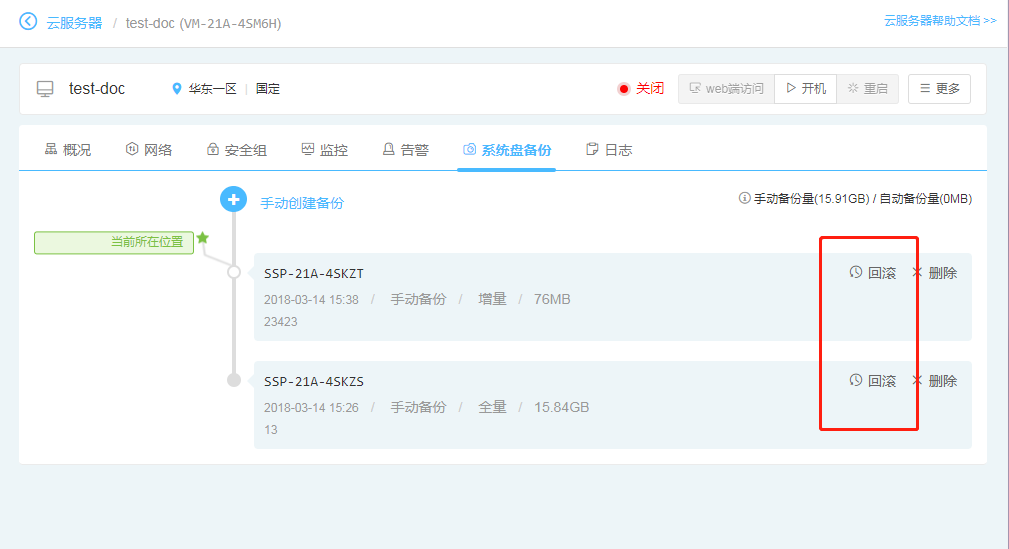The height and width of the screenshot is (549, 1009).
Task: Click the back arrow circle icon
Action: [x=28, y=22]
